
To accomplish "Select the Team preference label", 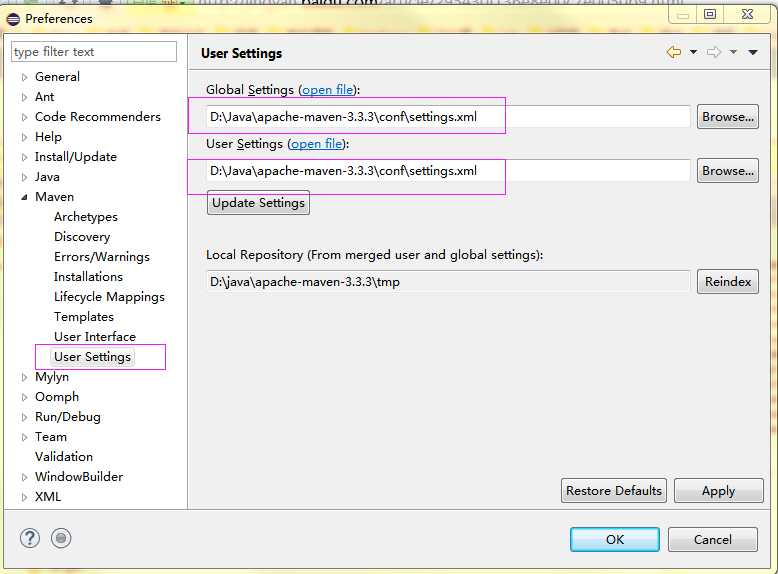I will pyautogui.click(x=51, y=437).
